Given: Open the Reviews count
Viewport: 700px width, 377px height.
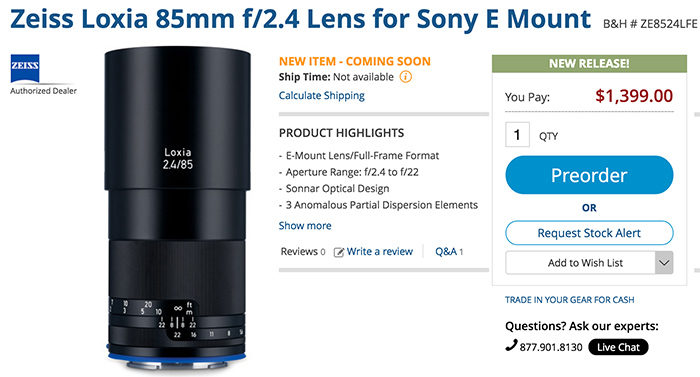Looking at the screenshot, I should pos(303,251).
